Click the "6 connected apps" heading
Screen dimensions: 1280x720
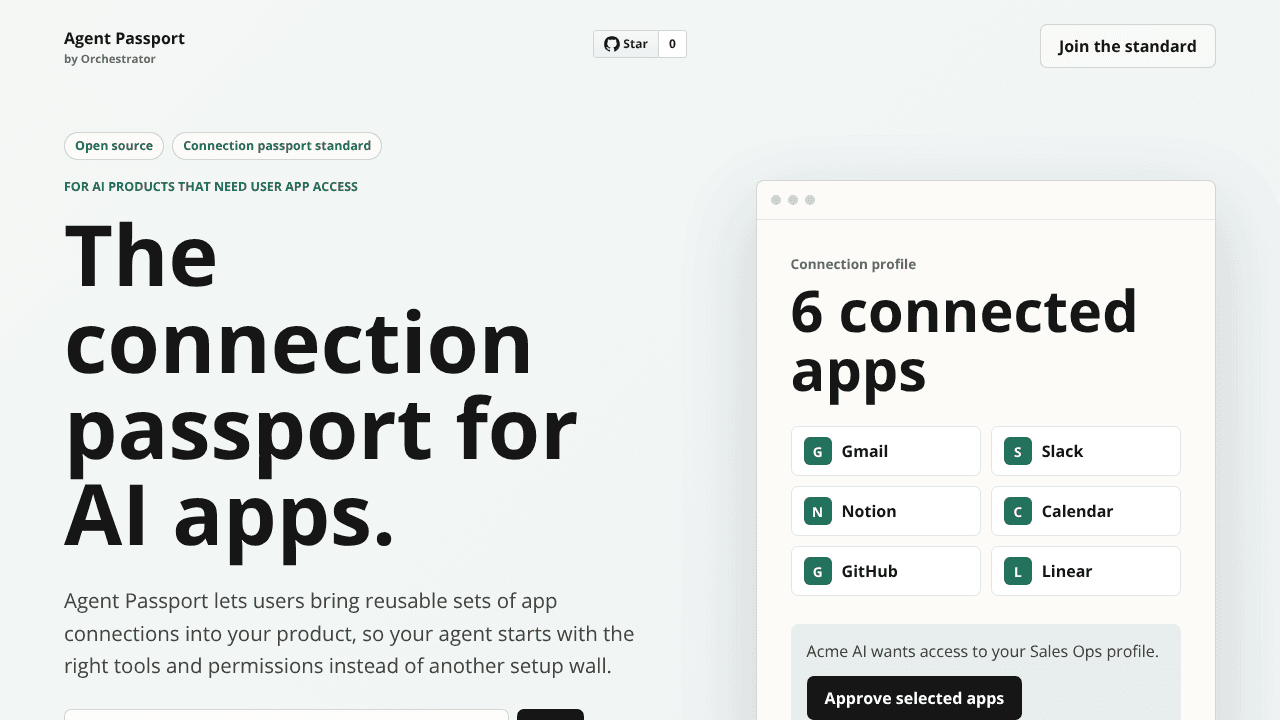tap(964, 341)
